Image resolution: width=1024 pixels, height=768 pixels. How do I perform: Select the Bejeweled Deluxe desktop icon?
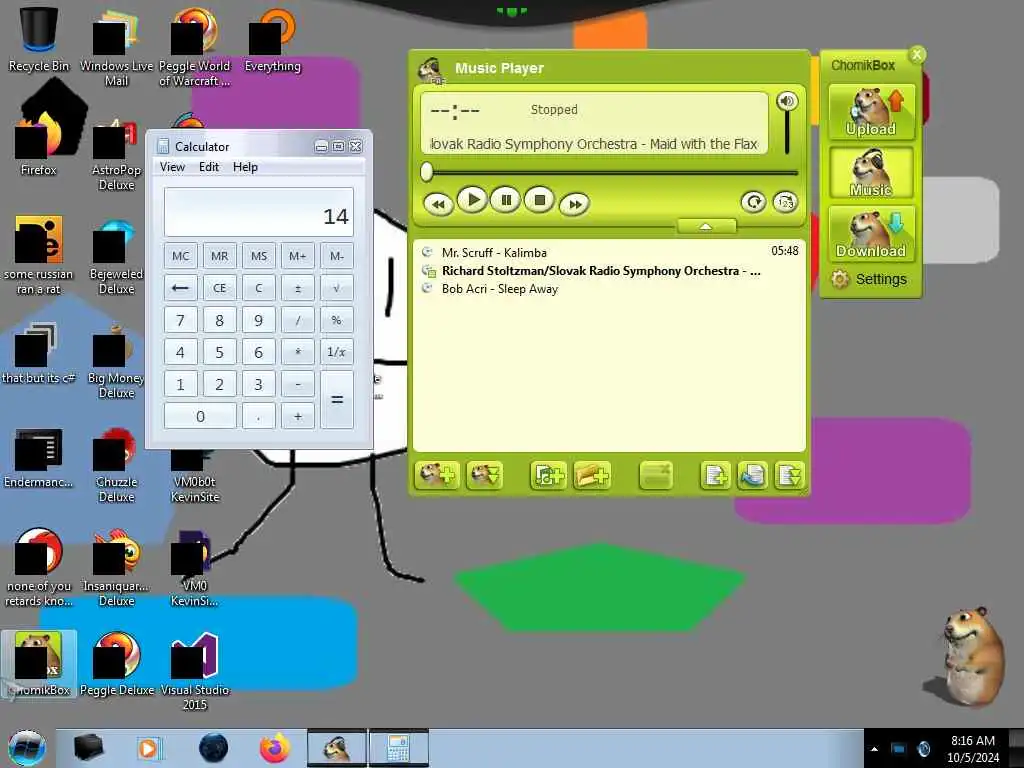117,256
